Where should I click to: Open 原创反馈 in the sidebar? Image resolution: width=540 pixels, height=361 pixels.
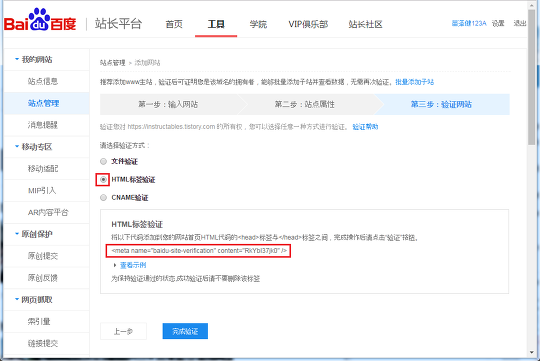click(x=43, y=278)
